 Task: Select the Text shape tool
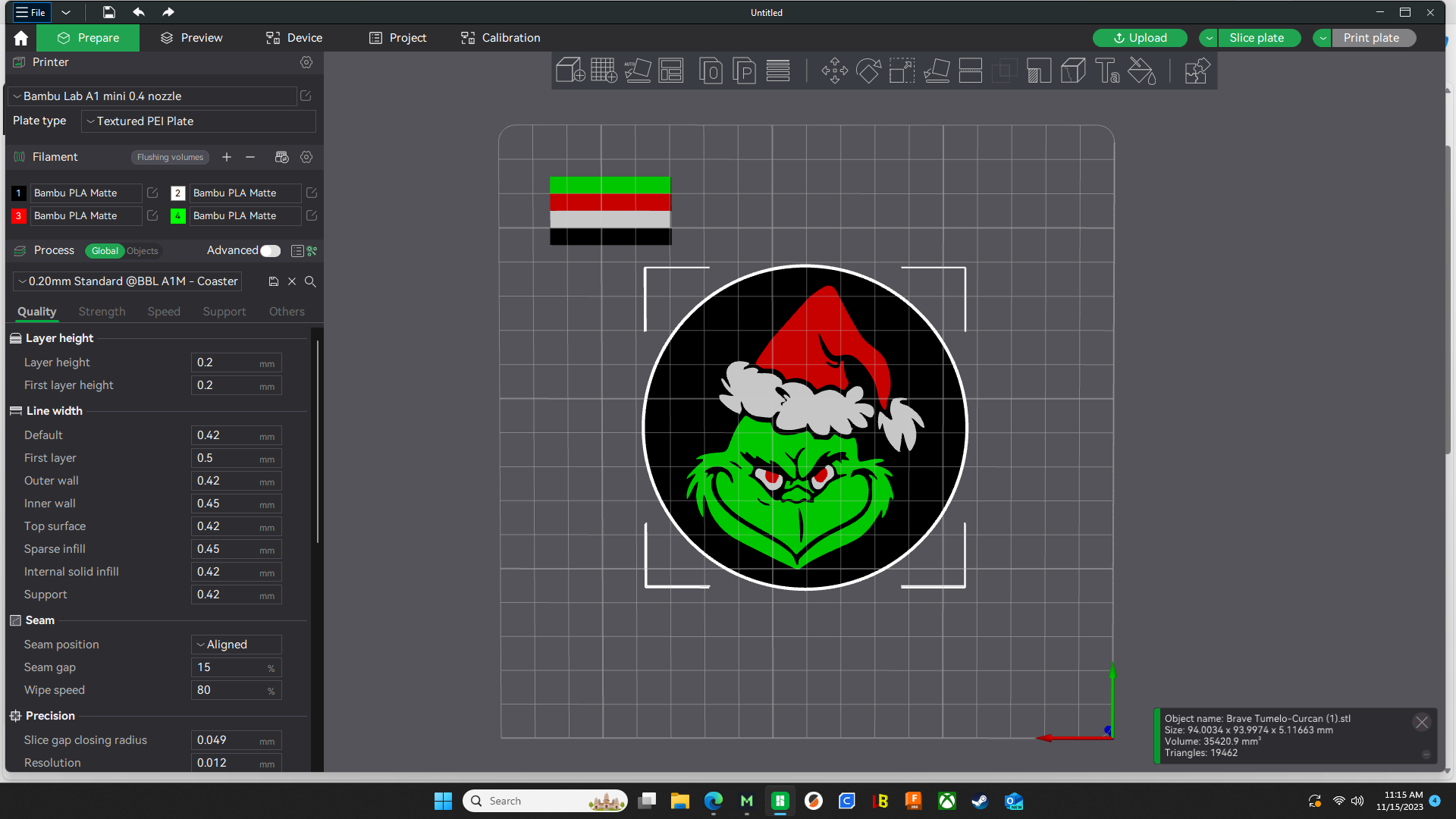1107,71
